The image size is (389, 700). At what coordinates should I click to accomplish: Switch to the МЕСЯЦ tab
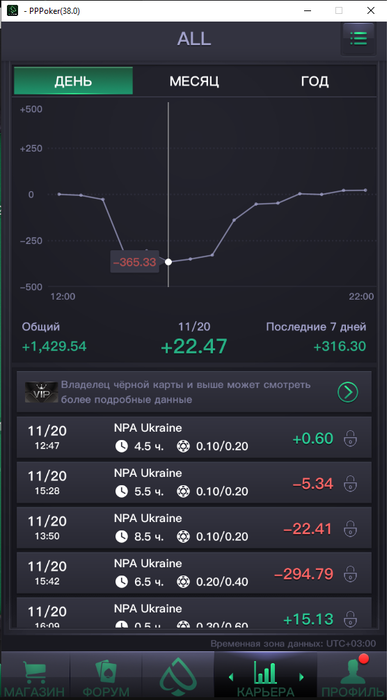194,81
